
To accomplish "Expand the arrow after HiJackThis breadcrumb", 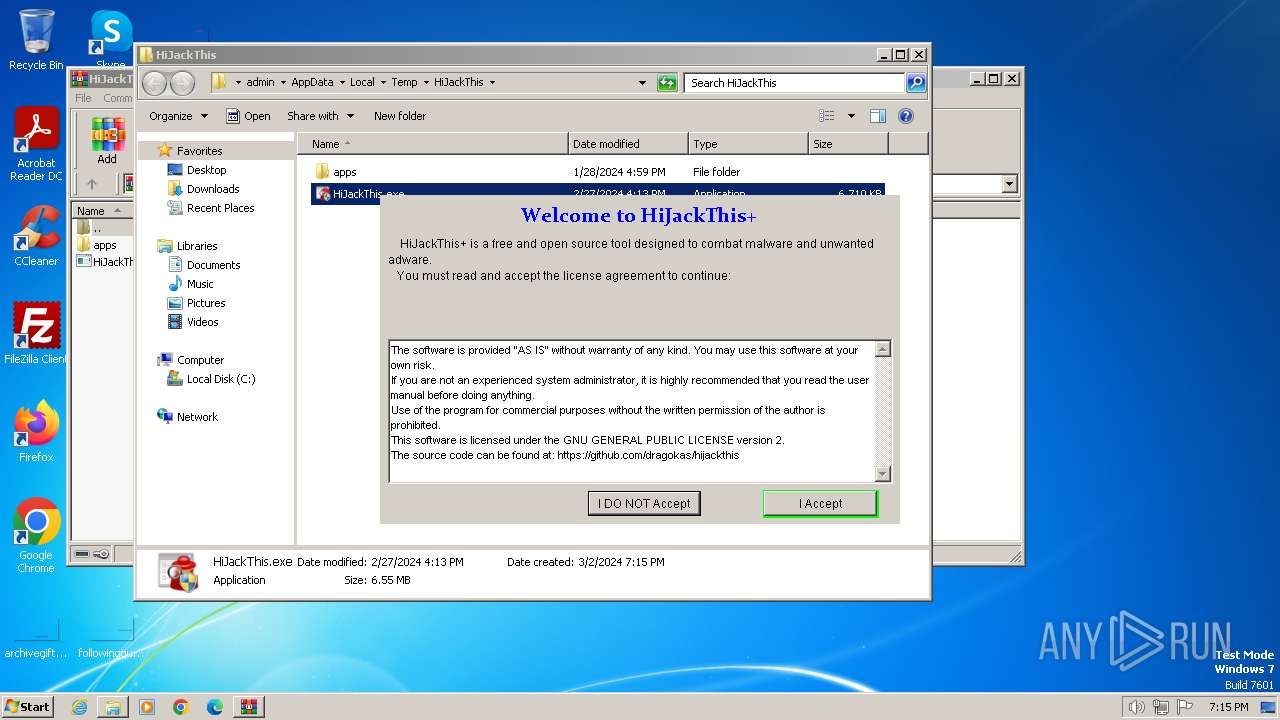I will pyautogui.click(x=492, y=83).
